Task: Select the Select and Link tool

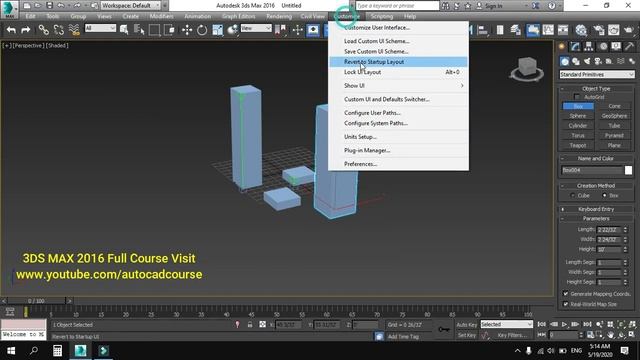Action: [43, 30]
